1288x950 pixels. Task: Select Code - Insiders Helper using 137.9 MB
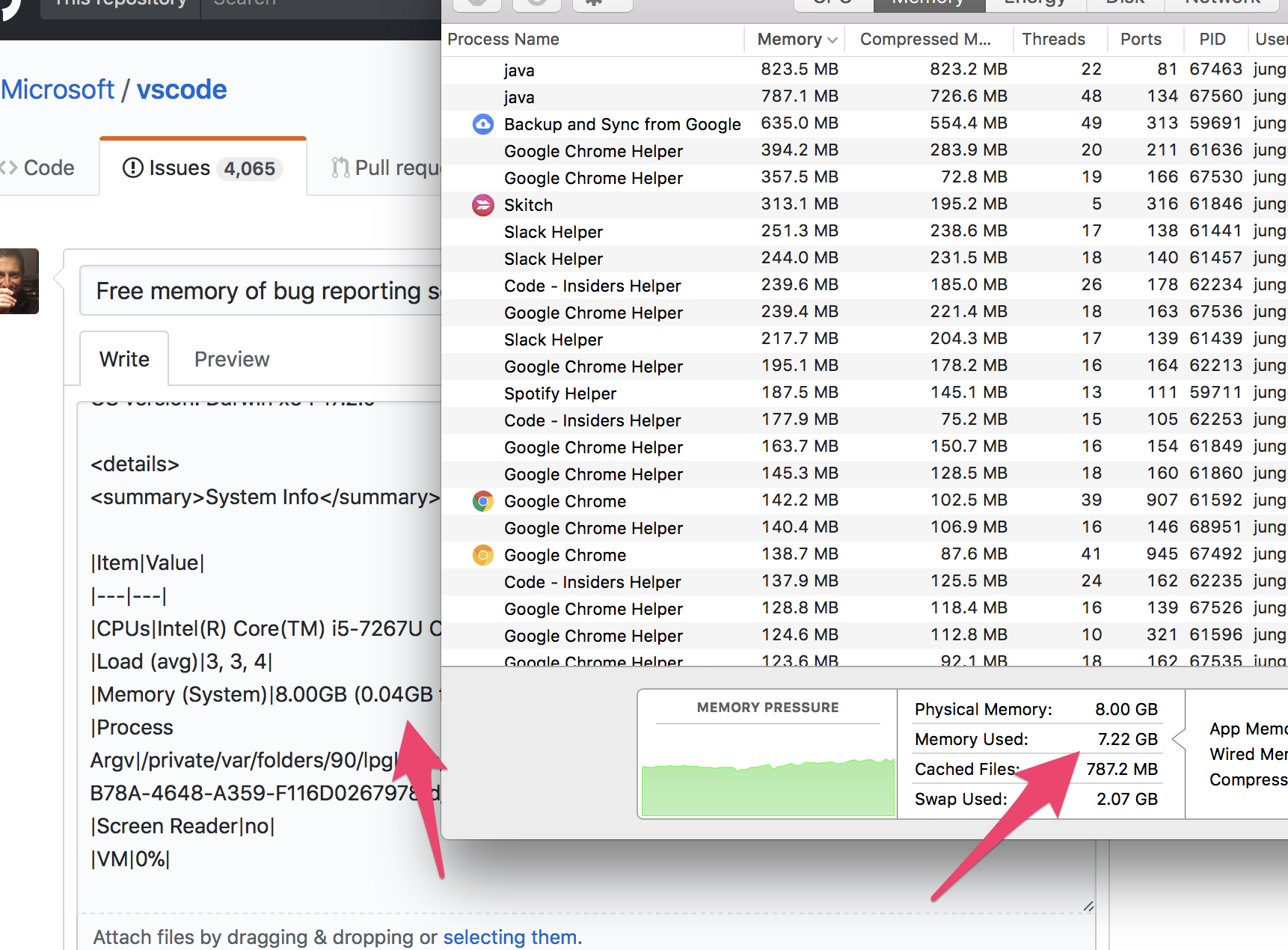(865, 582)
